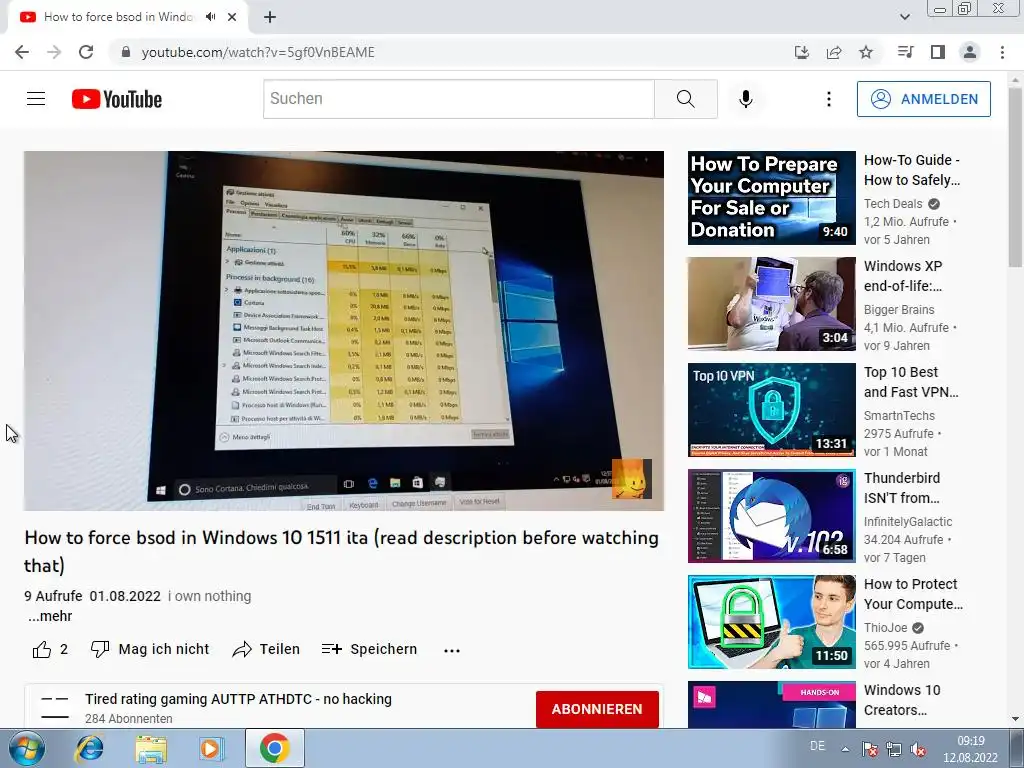
Task: Click the forward navigation arrow
Action: click(x=54, y=52)
